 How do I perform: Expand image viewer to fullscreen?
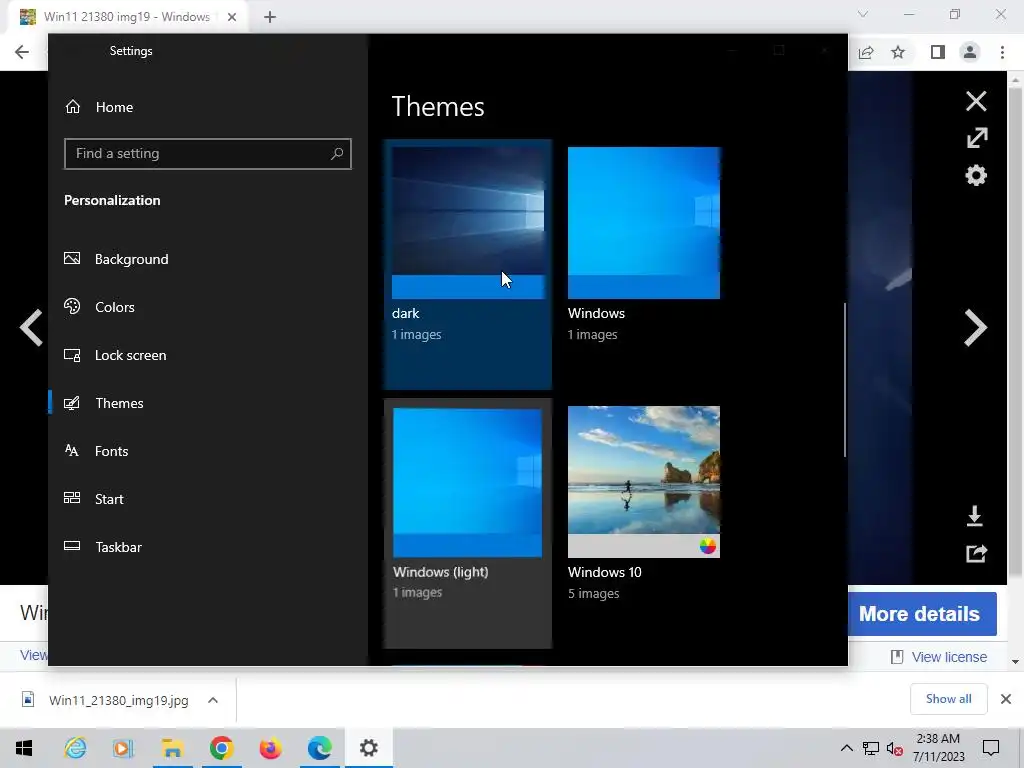click(977, 138)
